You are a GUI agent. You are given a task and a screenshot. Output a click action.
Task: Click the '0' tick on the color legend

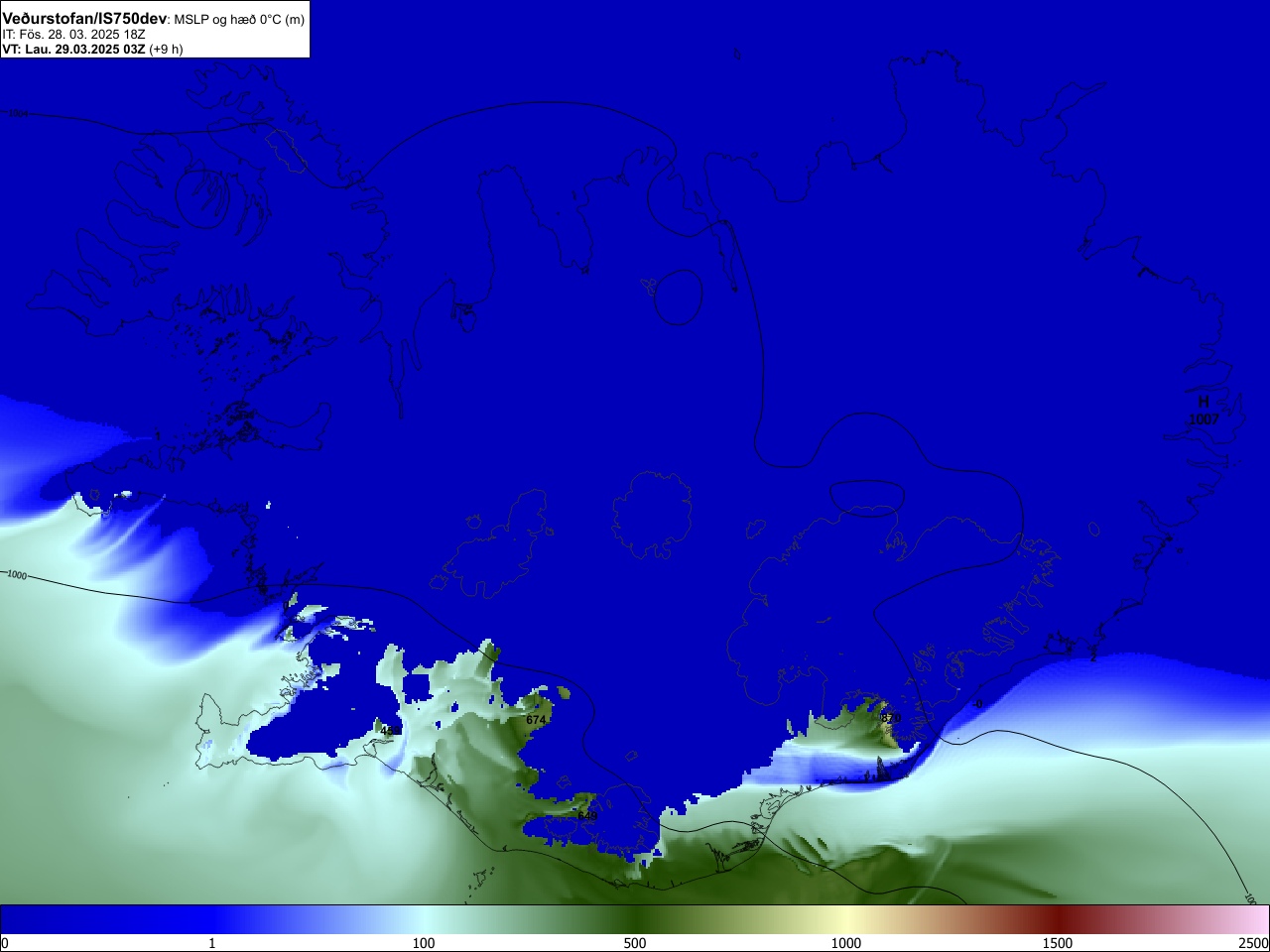(5, 943)
